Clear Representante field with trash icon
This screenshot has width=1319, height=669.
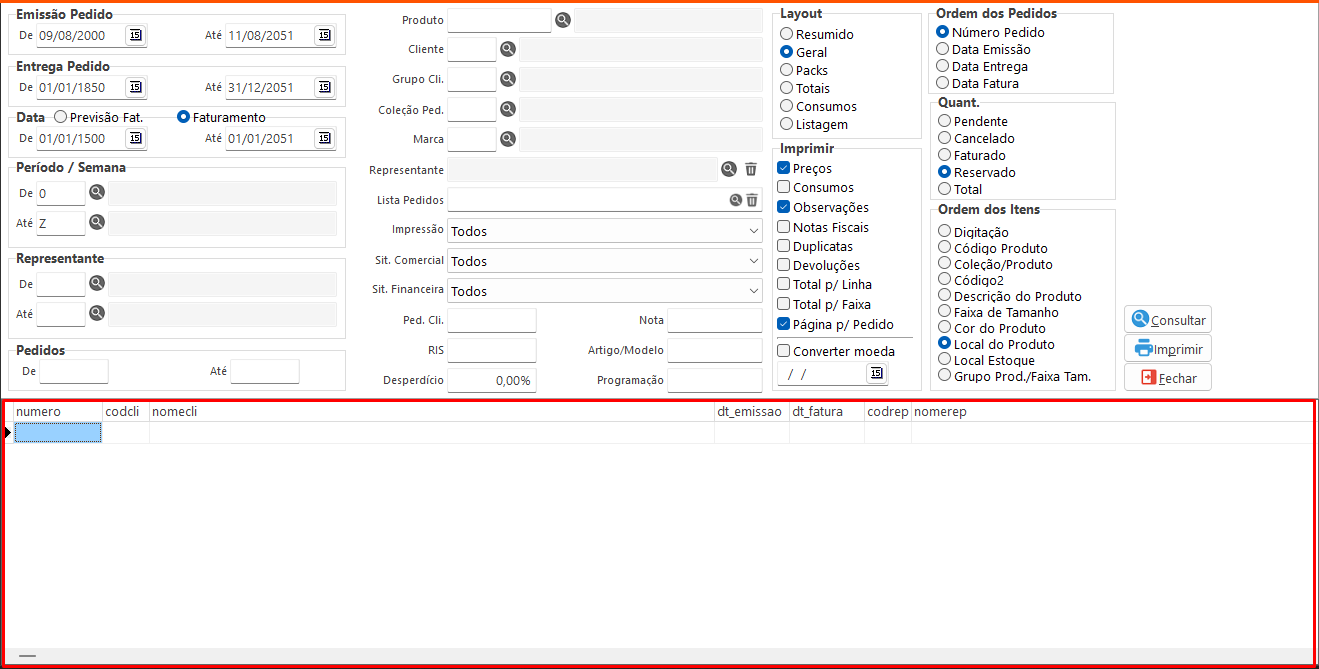pyautogui.click(x=751, y=170)
